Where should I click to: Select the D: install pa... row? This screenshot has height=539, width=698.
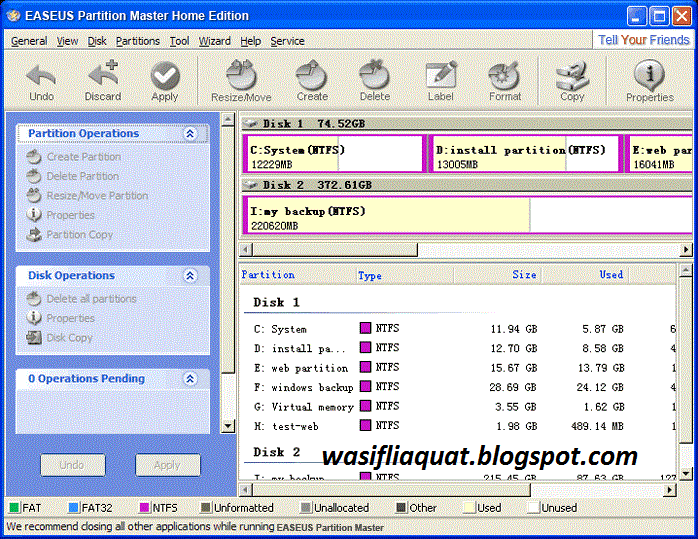click(459, 349)
